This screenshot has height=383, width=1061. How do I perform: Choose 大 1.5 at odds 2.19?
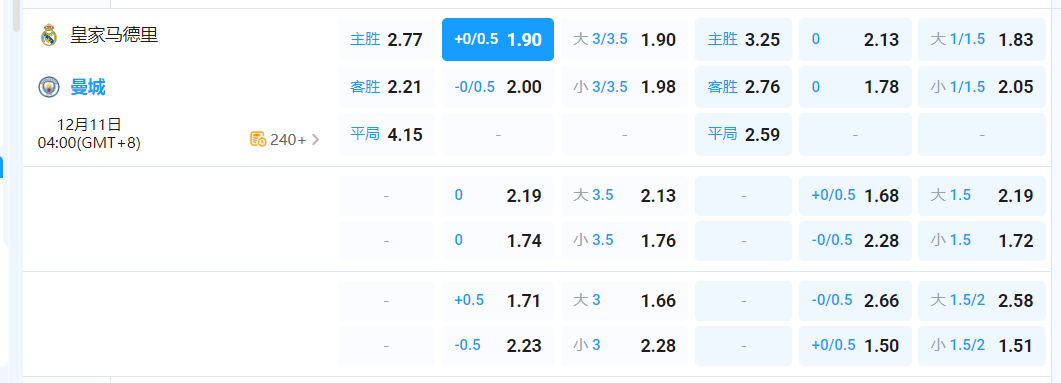point(982,196)
